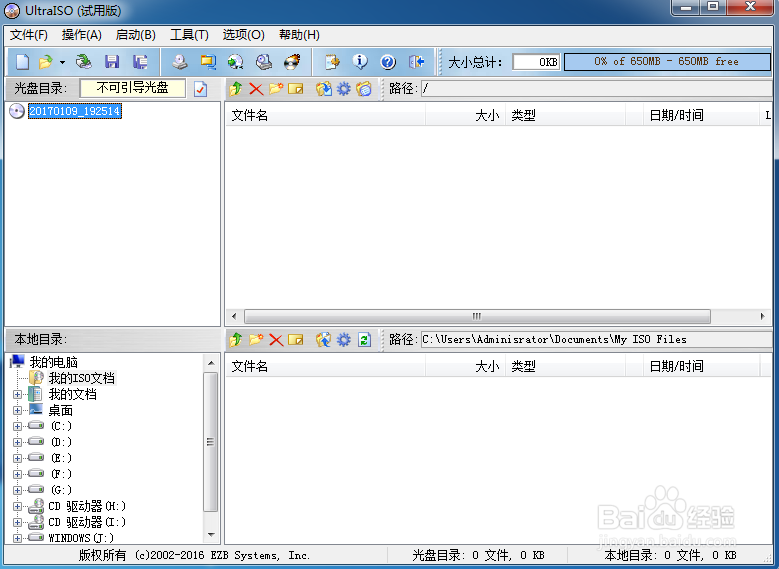Click the Make CD/DVD image icon
779x569 pixels.
180,62
